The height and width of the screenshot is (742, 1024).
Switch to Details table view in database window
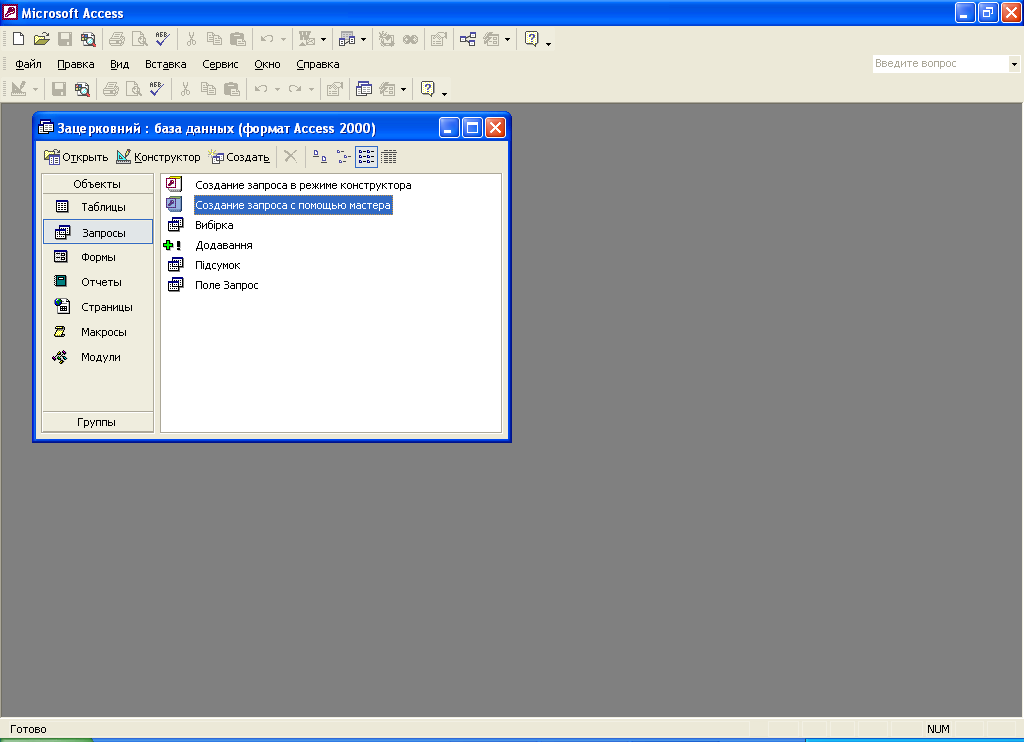(389, 157)
